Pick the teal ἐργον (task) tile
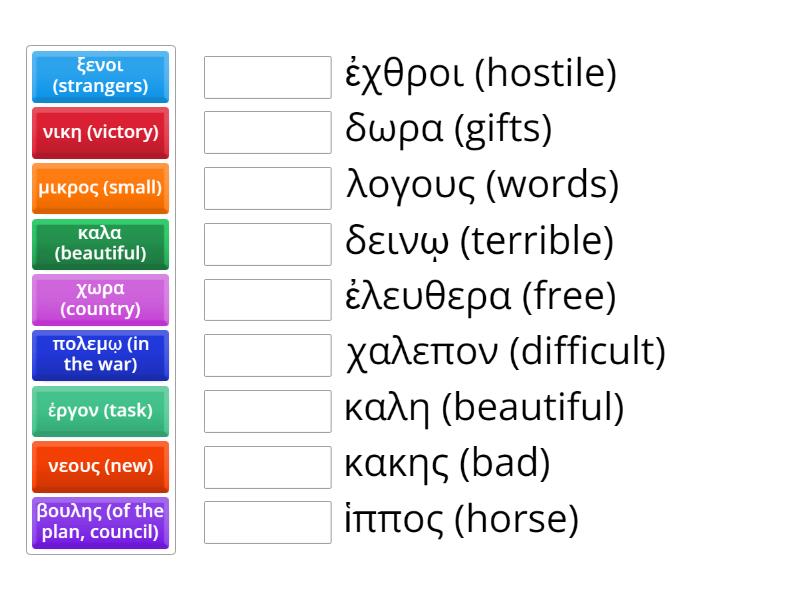Image resolution: width=800 pixels, height=600 pixels. (100, 411)
